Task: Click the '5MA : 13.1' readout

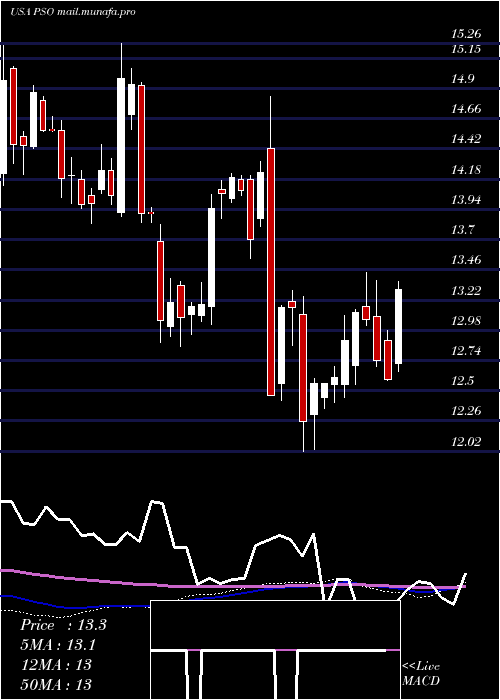Action: tap(58, 645)
